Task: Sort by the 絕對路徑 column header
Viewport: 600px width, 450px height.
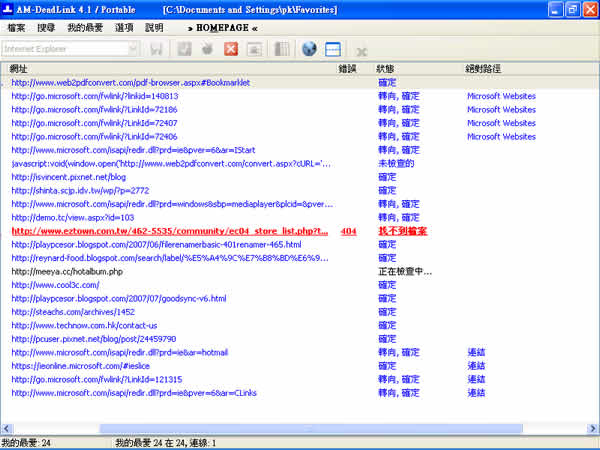Action: pos(485,69)
